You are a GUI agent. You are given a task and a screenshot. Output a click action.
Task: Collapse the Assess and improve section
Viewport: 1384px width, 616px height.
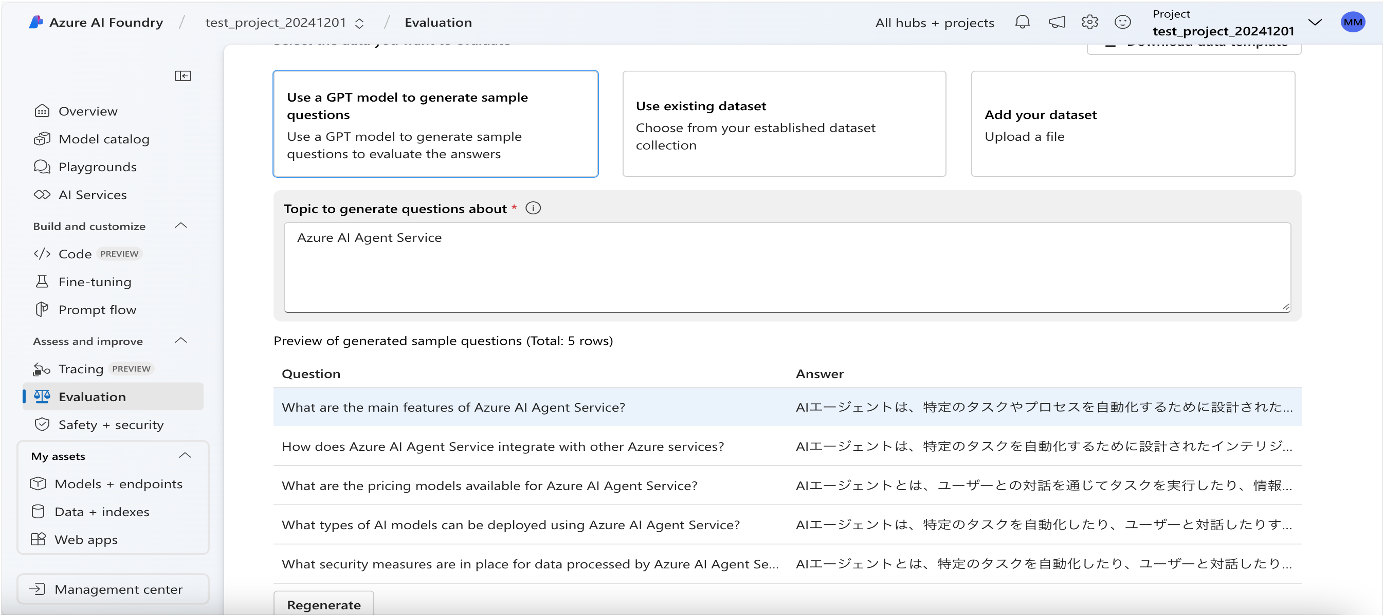click(181, 341)
